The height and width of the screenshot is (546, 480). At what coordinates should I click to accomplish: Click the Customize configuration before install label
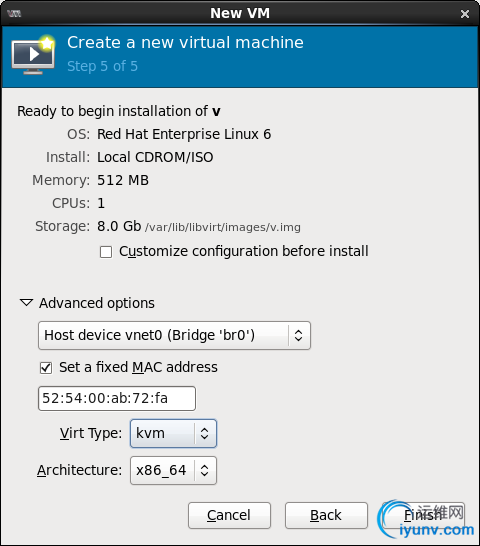pos(244,251)
